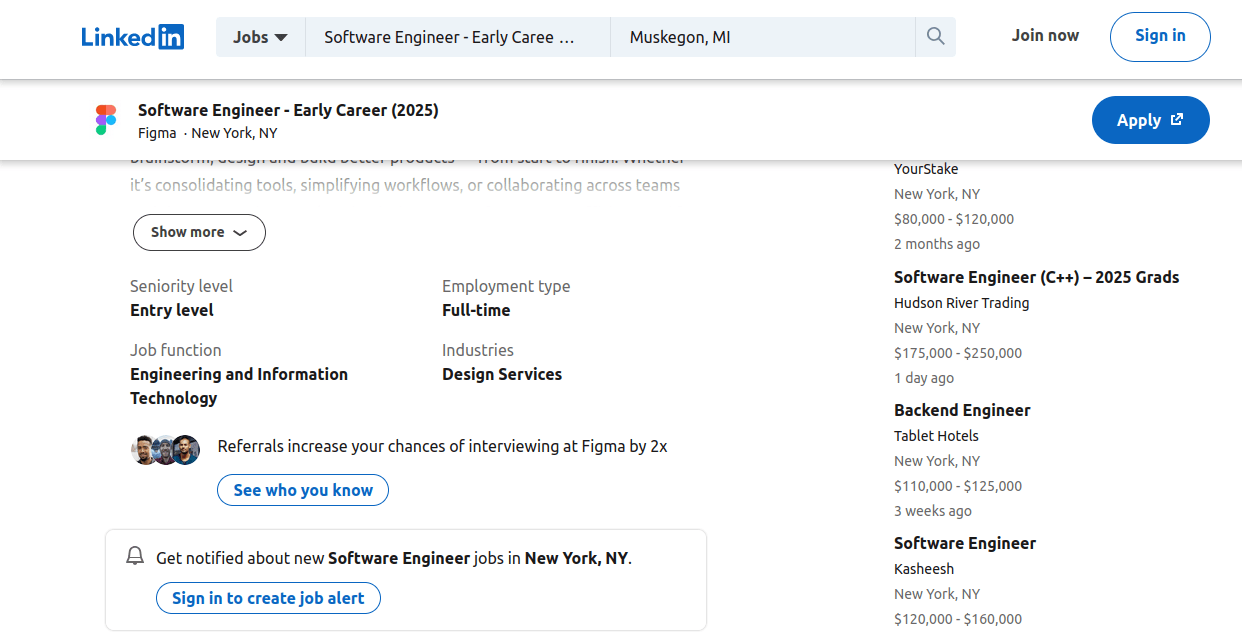
Task: Click the magnifying glass search icon
Action: [x=935, y=37]
